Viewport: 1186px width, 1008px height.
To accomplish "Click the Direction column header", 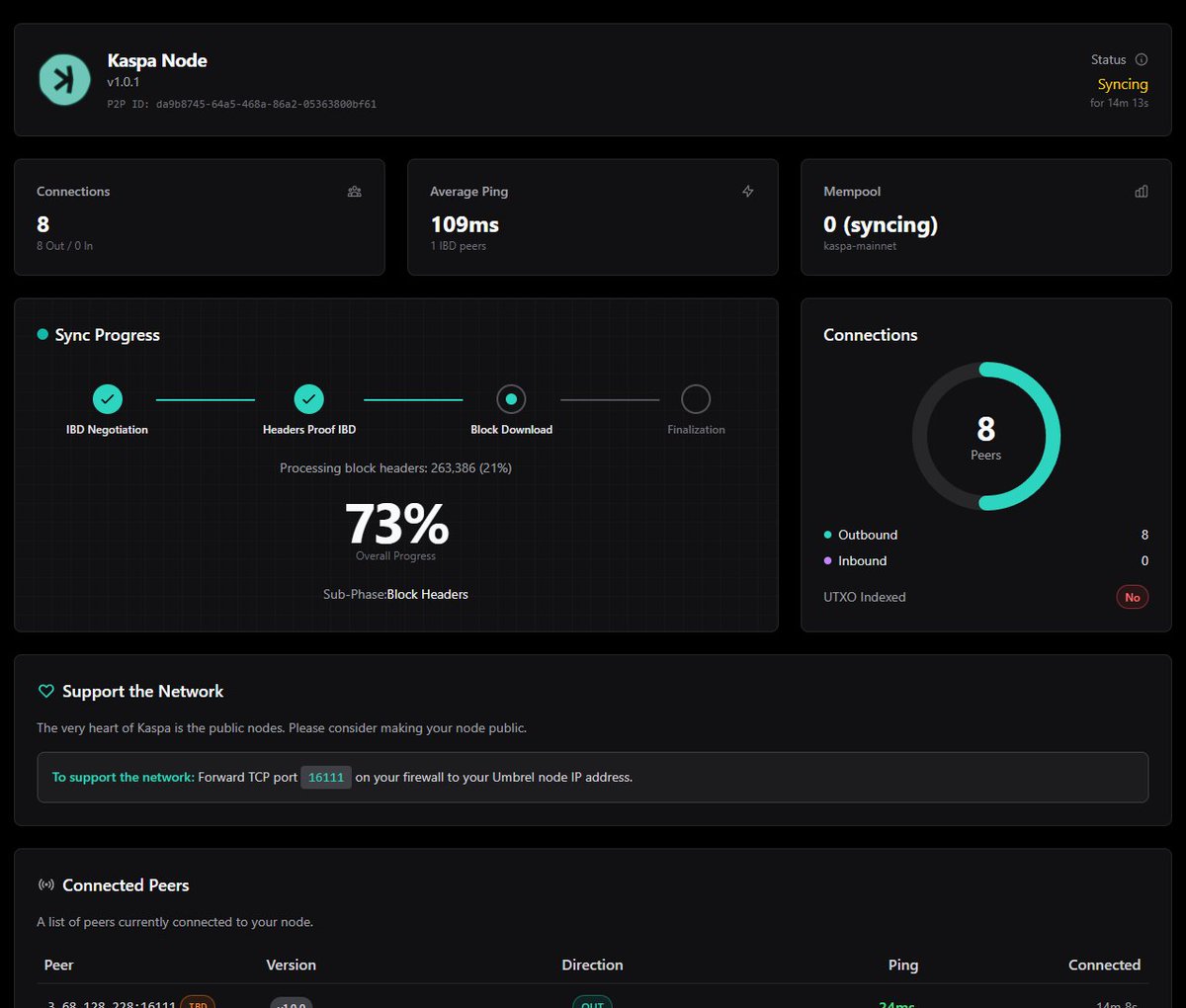I will (593, 965).
